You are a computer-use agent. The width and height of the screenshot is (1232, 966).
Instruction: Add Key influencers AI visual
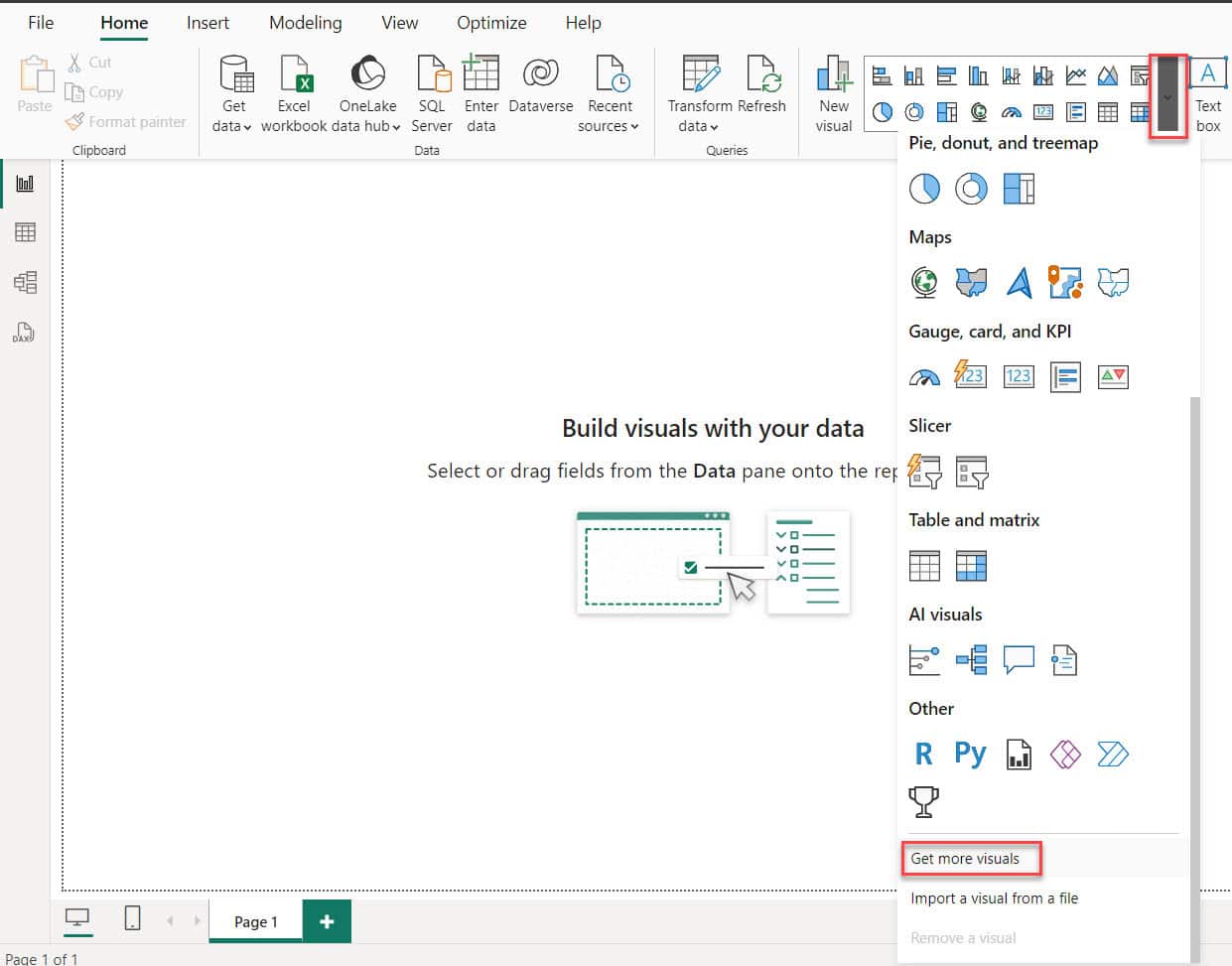[x=924, y=660]
